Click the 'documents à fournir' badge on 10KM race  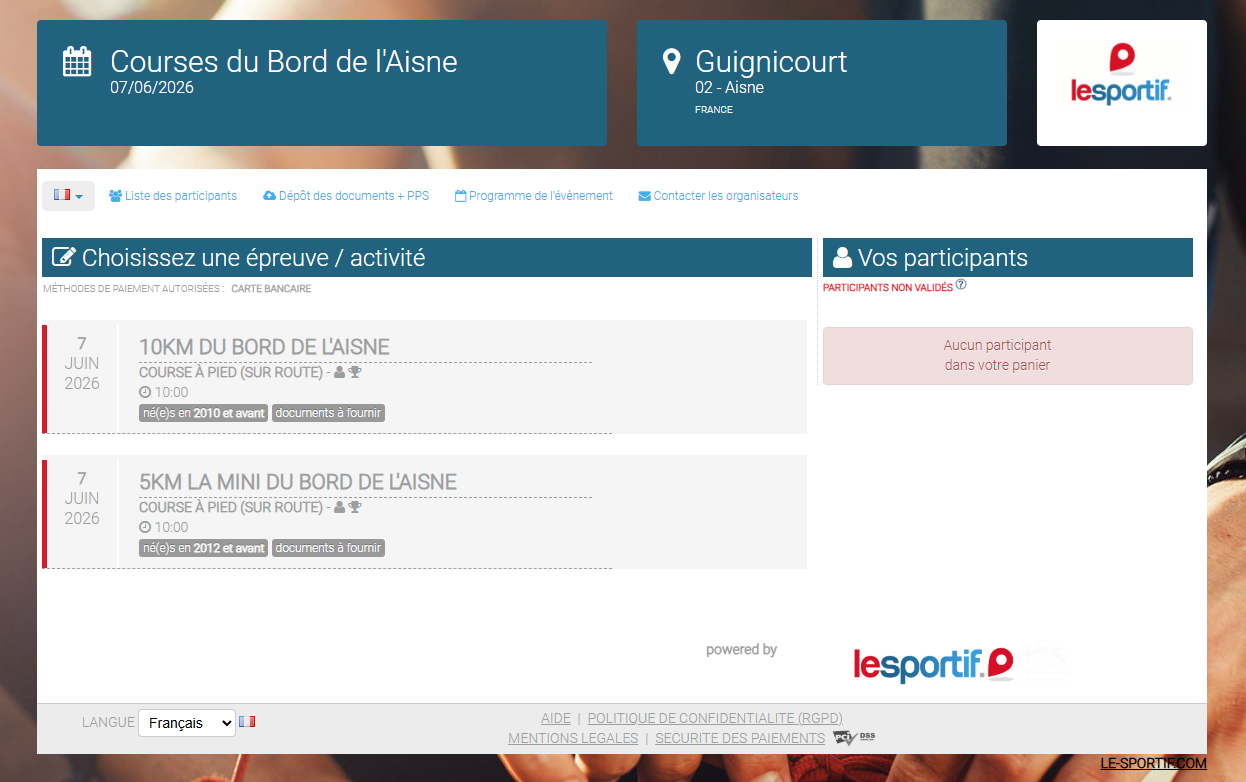328,413
